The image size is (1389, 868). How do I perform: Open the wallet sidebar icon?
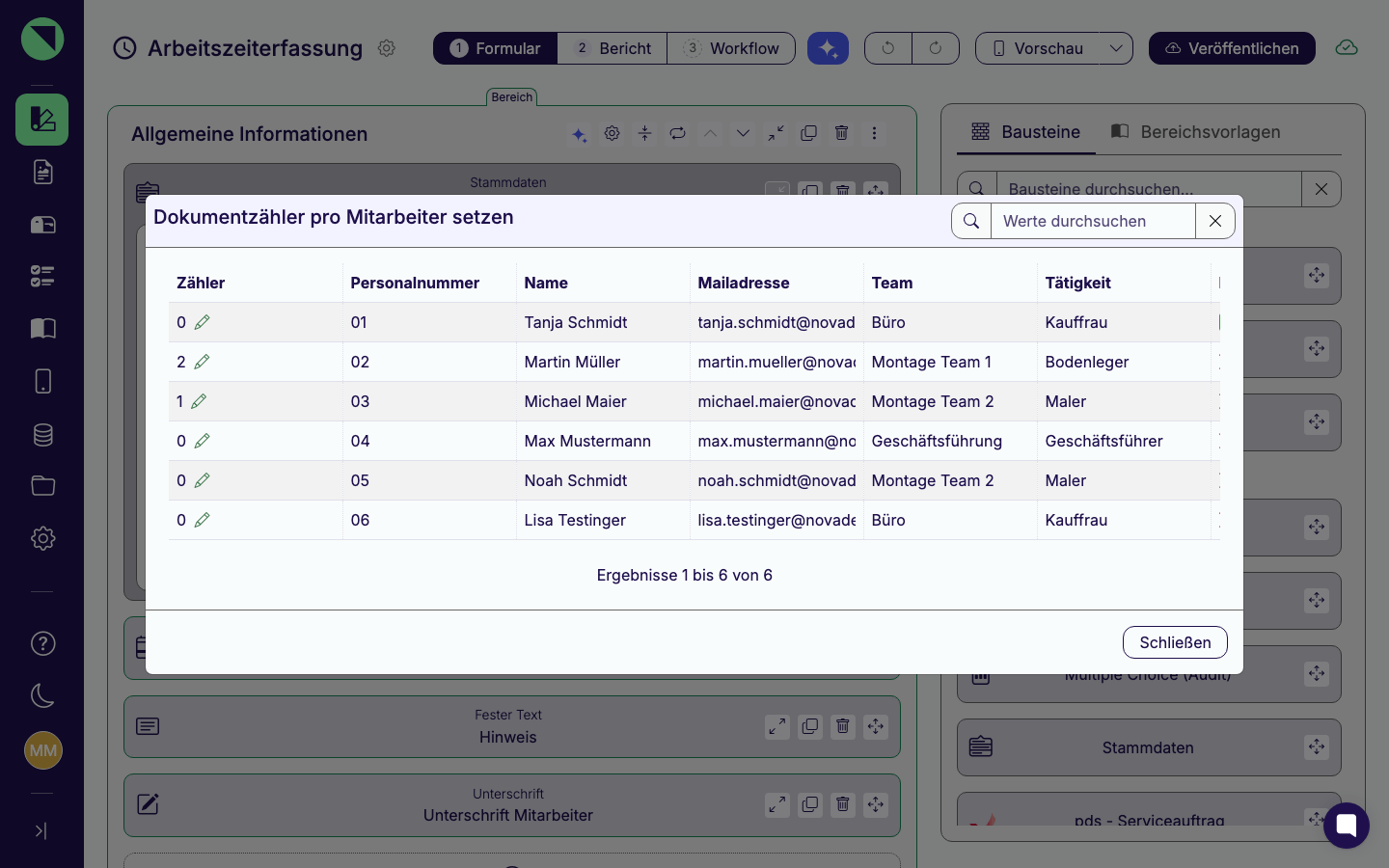[x=42, y=225]
